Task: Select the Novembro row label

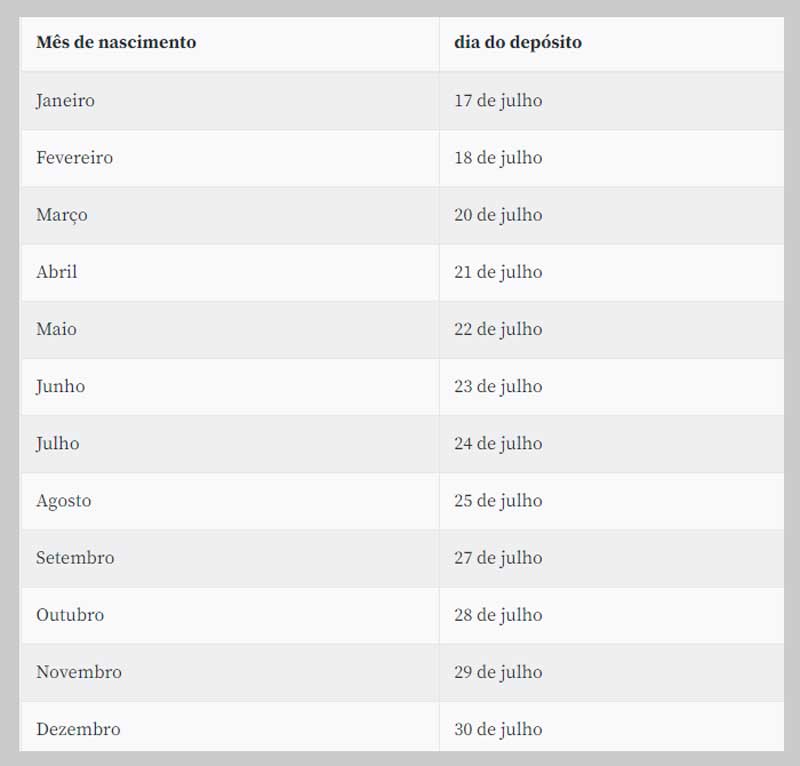Action: (79, 672)
